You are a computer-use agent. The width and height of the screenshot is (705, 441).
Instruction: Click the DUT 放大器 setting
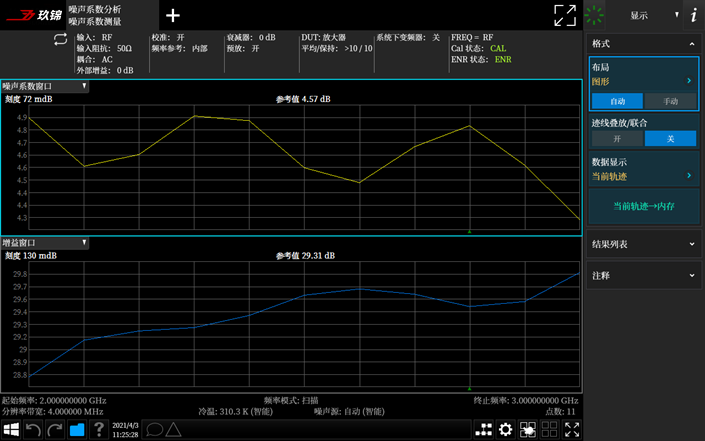[x=324, y=38]
